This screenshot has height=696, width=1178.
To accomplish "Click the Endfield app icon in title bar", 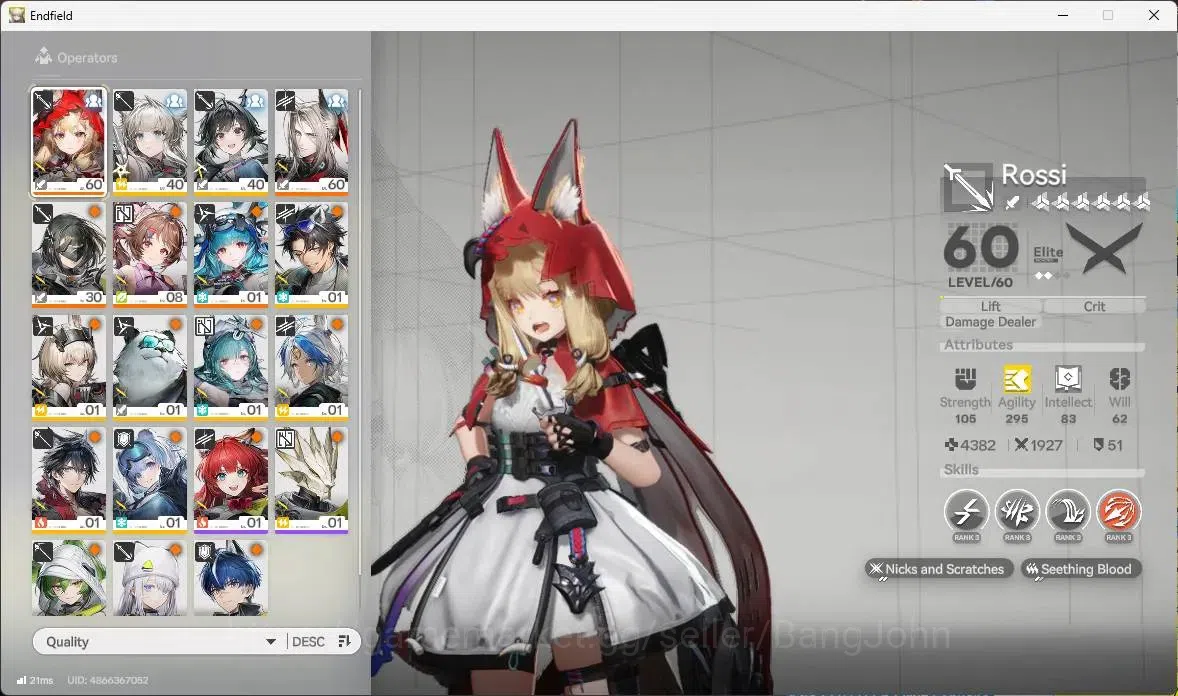I will click(x=17, y=15).
